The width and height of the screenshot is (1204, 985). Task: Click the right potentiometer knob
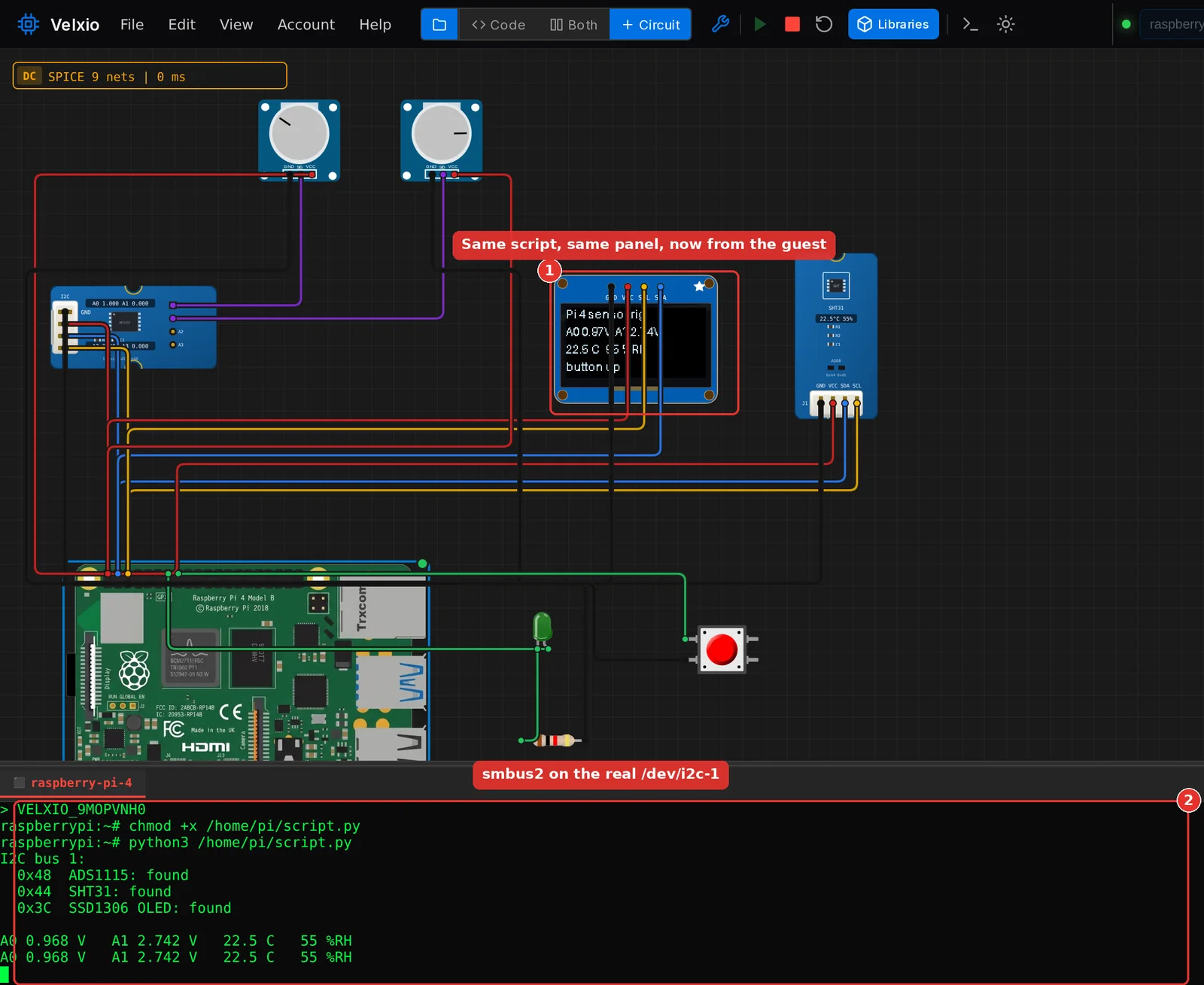click(x=441, y=133)
